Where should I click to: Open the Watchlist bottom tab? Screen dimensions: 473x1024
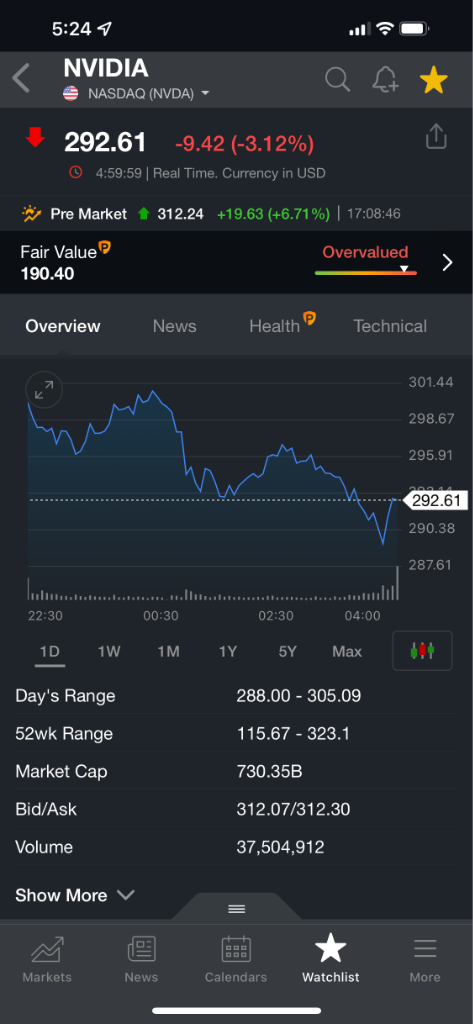[x=331, y=960]
